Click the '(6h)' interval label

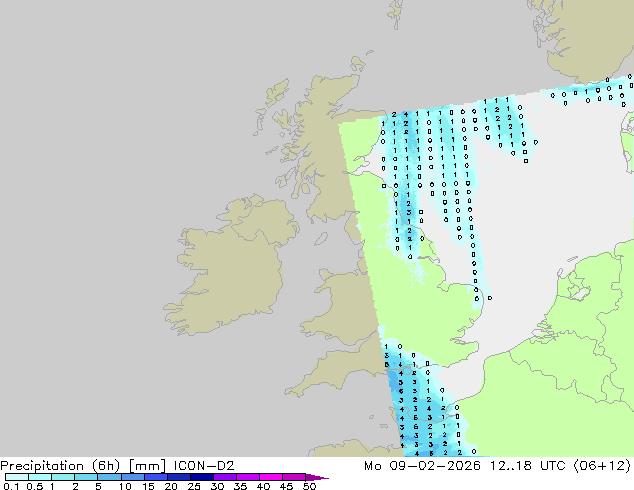point(106,466)
